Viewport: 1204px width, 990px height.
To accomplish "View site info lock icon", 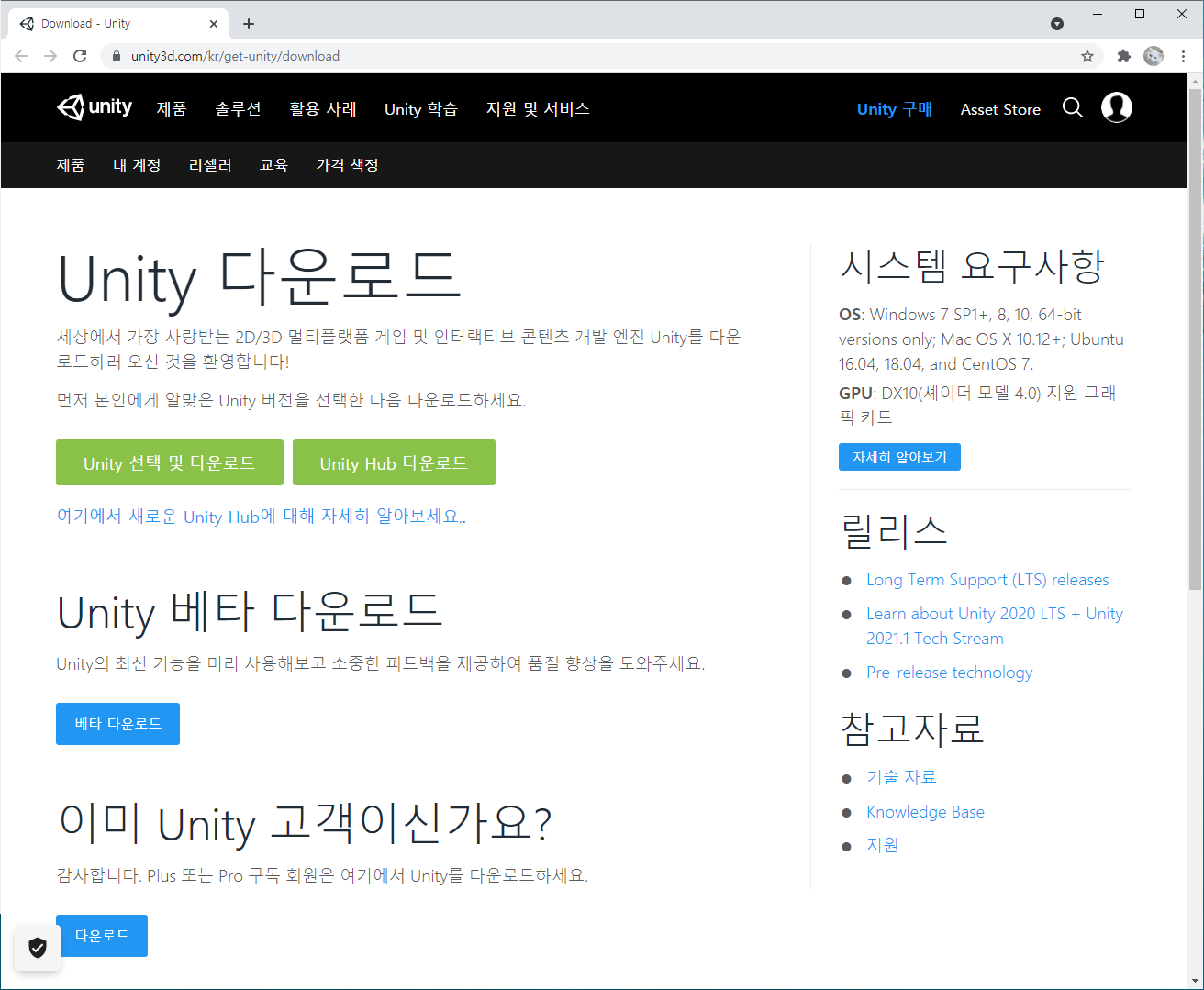I will pyautogui.click(x=116, y=56).
